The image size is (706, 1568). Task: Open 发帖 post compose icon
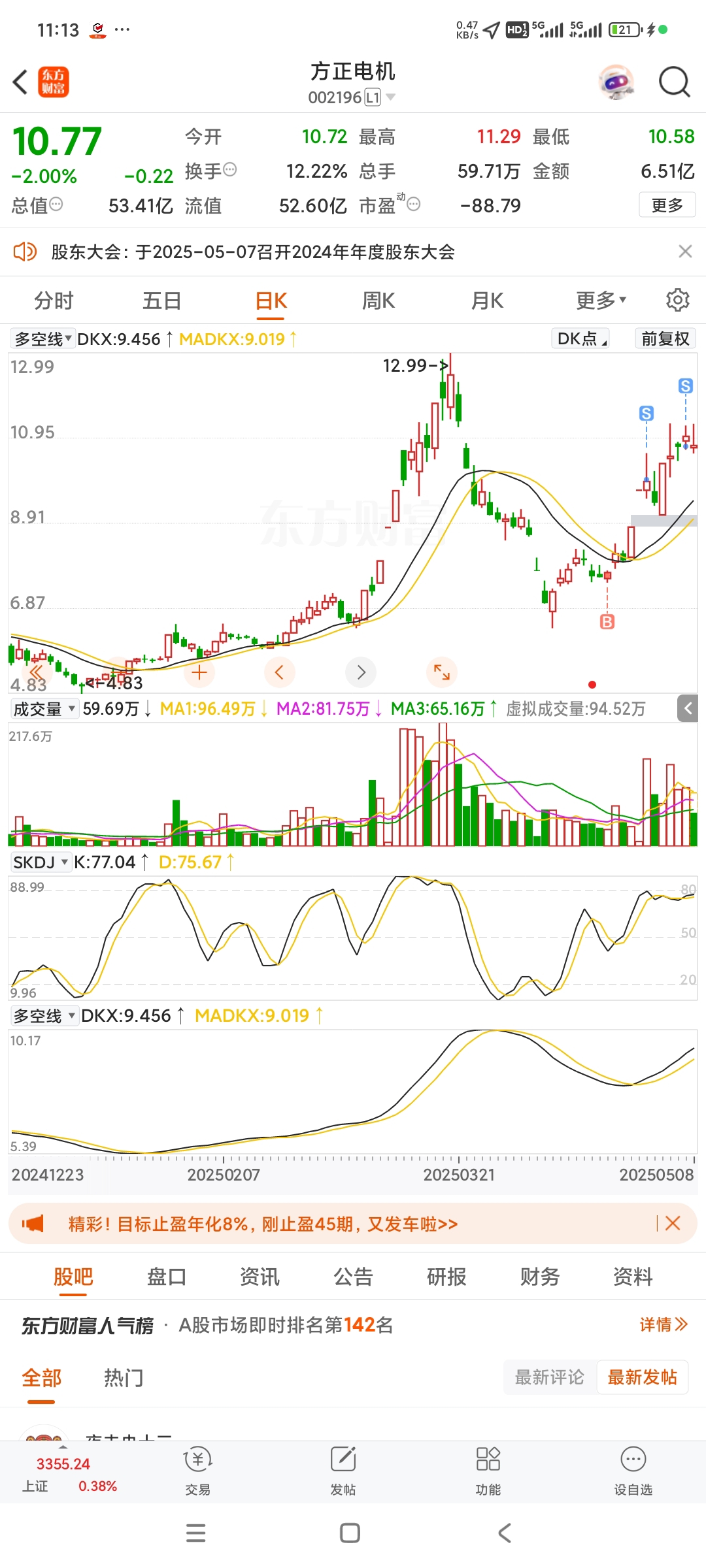[343, 1471]
